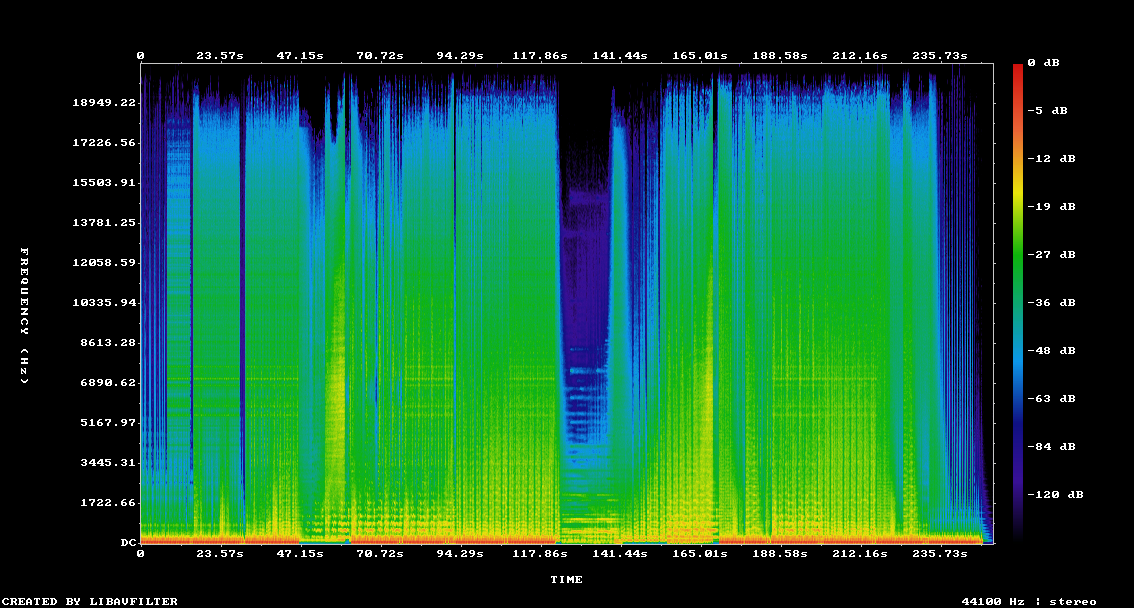Select the 10335.94 frequency axis label
The width and height of the screenshot is (1134, 608).
tap(104, 303)
